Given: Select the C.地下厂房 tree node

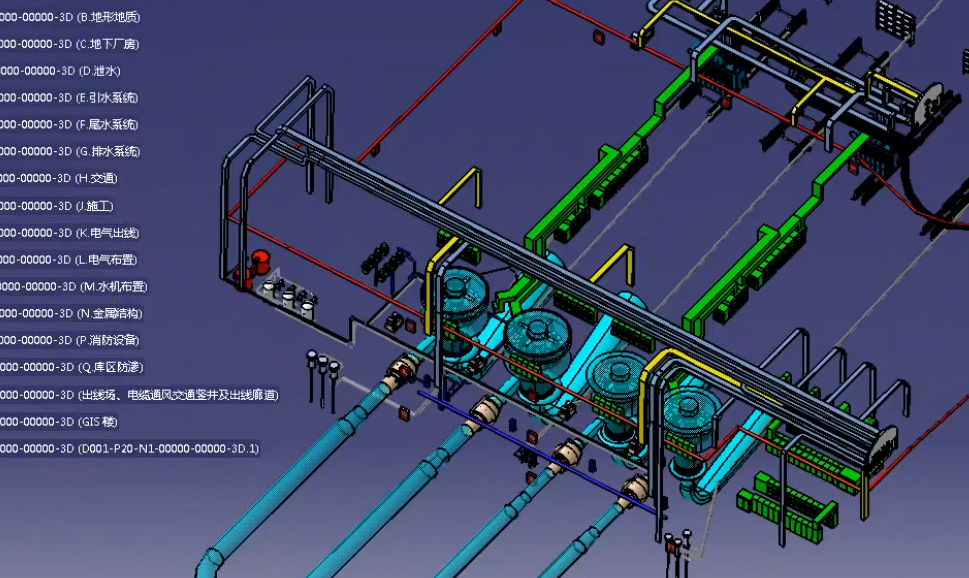Looking at the screenshot, I should pos(69,44).
